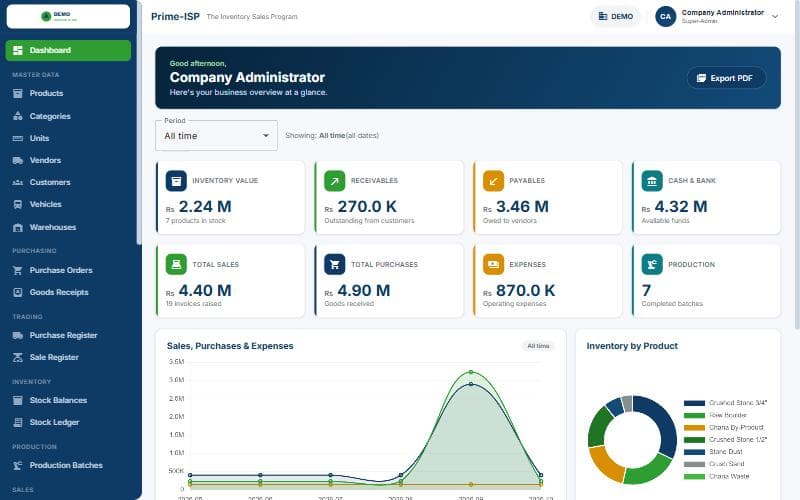Click the Export PDF button

click(726, 78)
